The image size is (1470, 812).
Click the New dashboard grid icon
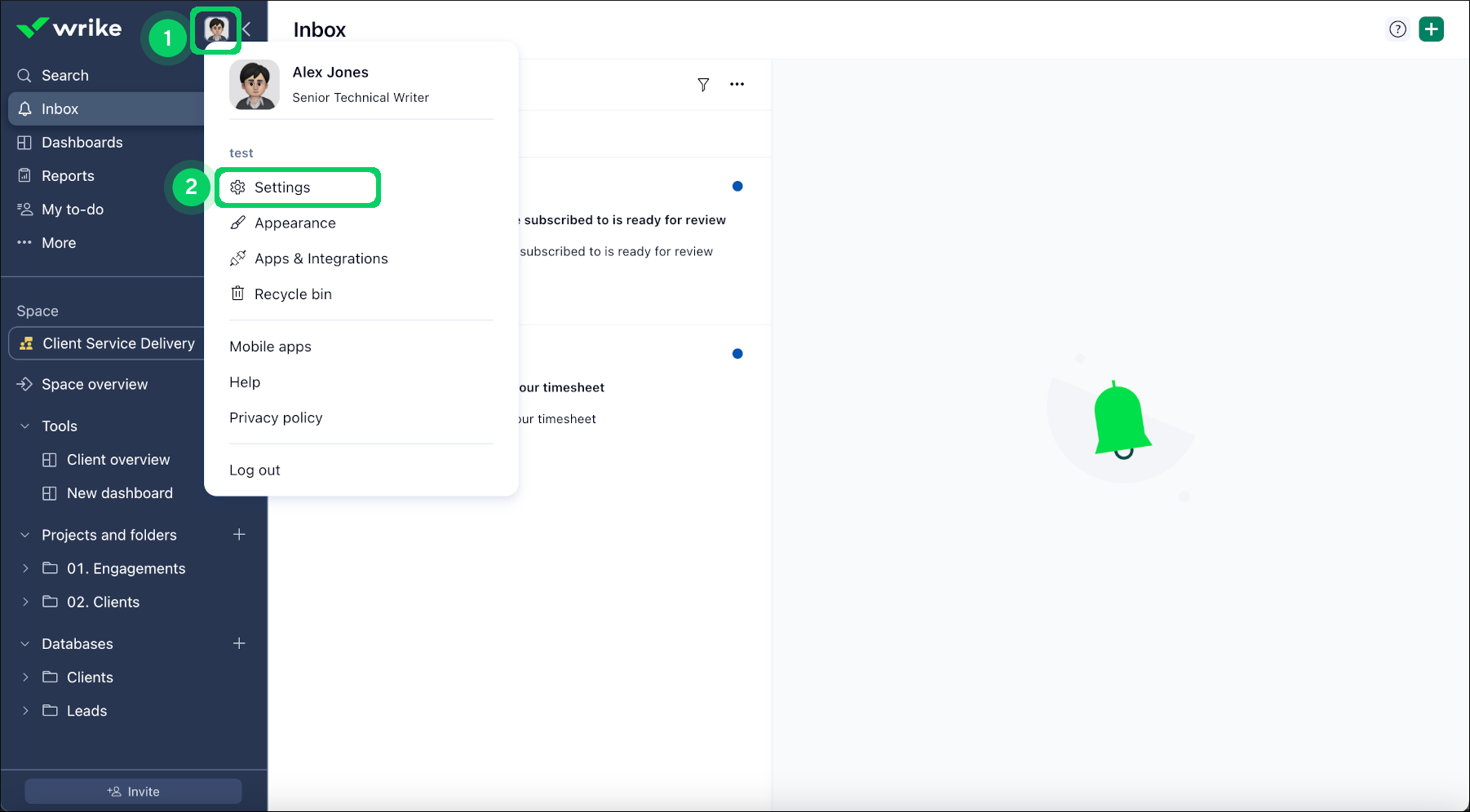[x=50, y=492]
